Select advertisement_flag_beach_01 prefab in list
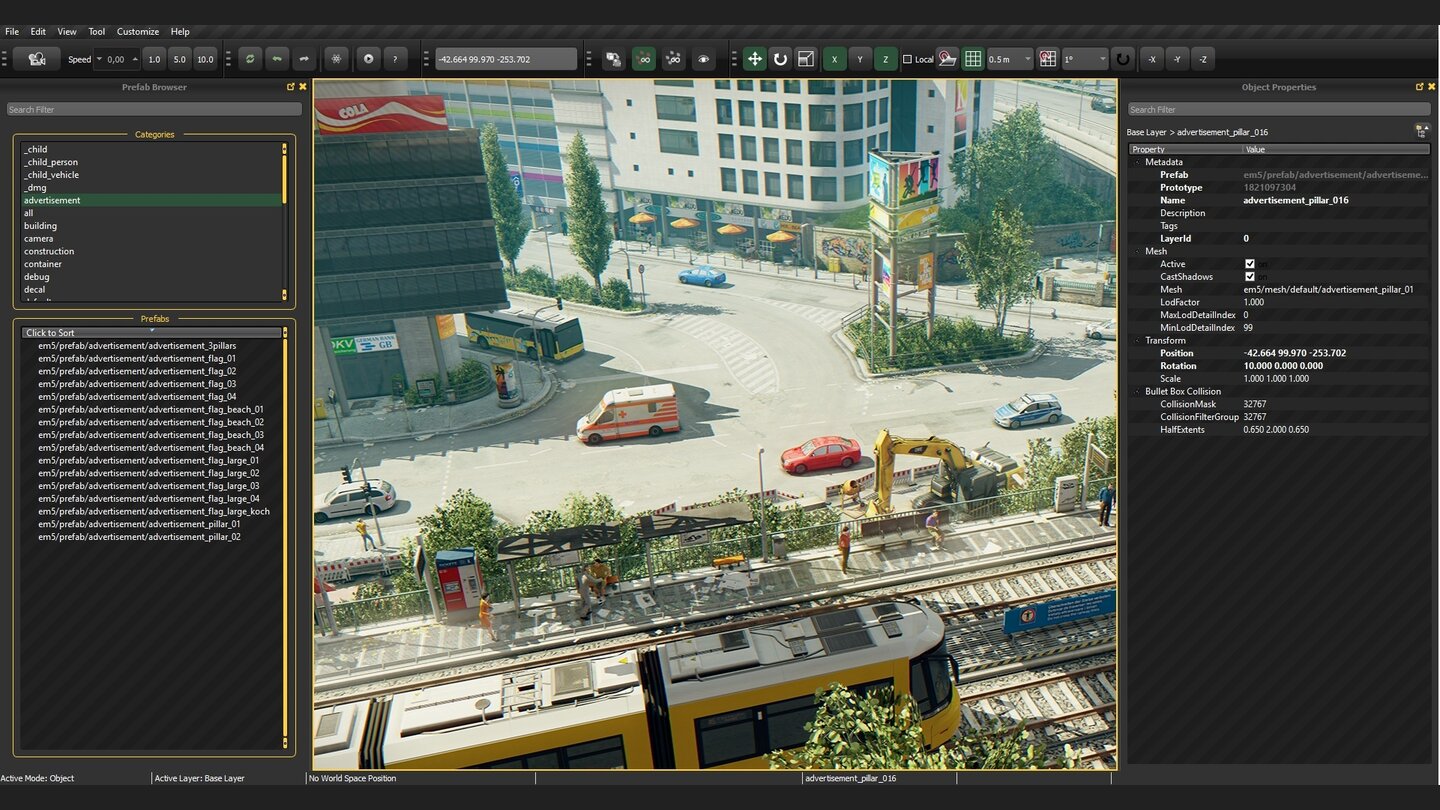1440x810 pixels. coord(151,409)
